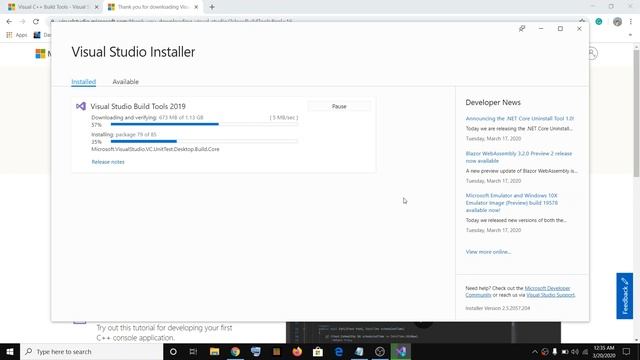The height and width of the screenshot is (360, 640).
Task: Show hidden system tray icons
Action: (x=535, y=351)
